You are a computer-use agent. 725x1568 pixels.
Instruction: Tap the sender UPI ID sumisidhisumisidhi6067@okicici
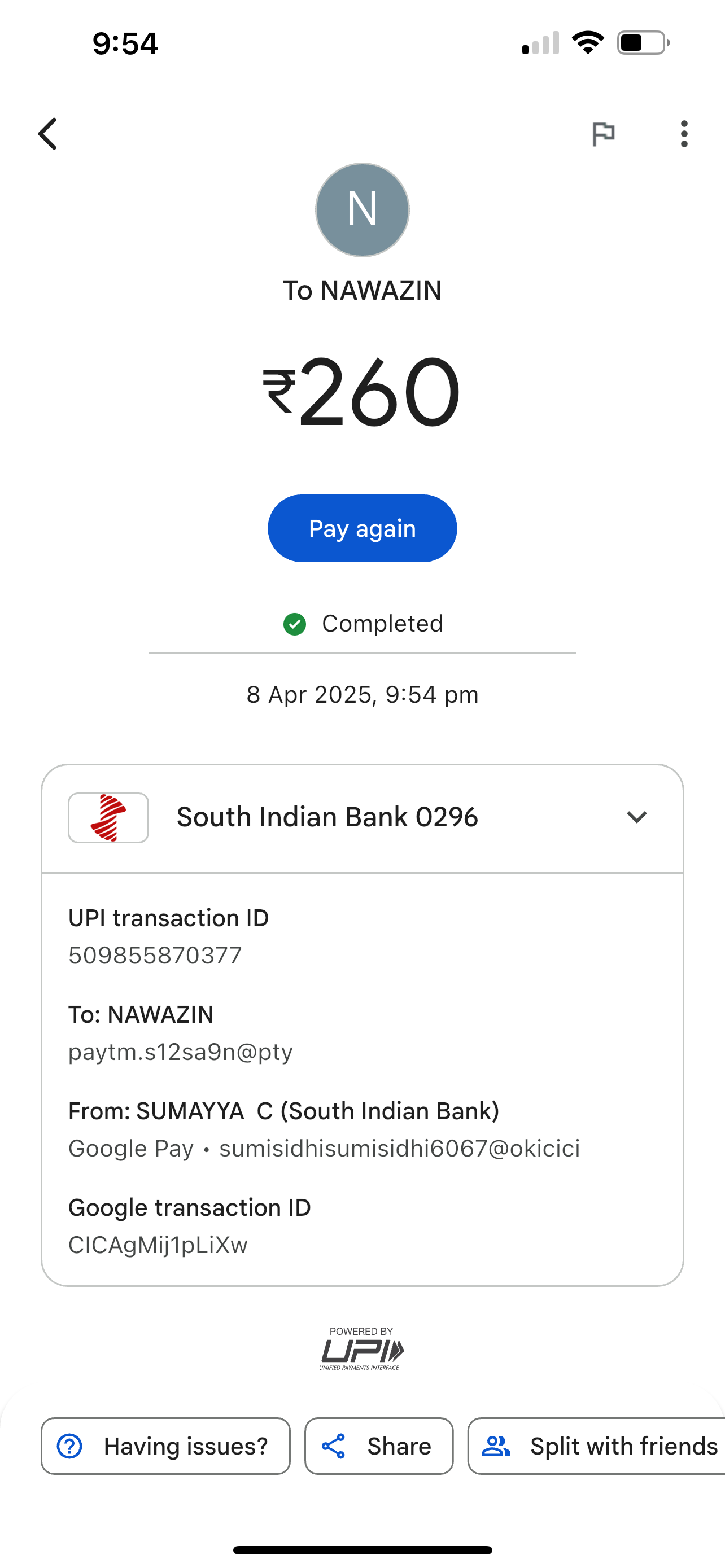(x=399, y=1149)
